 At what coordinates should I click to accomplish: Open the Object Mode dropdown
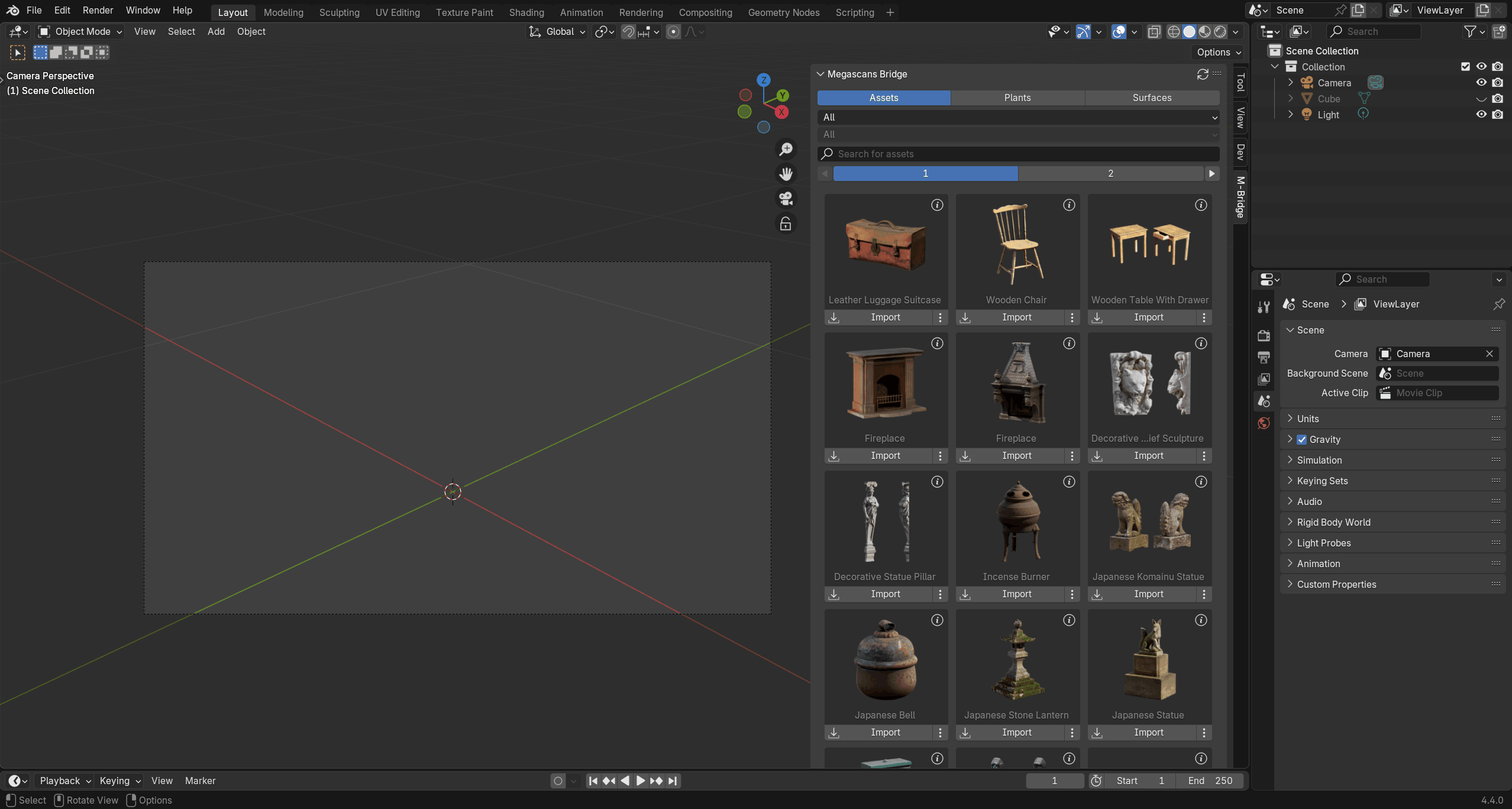[x=80, y=31]
